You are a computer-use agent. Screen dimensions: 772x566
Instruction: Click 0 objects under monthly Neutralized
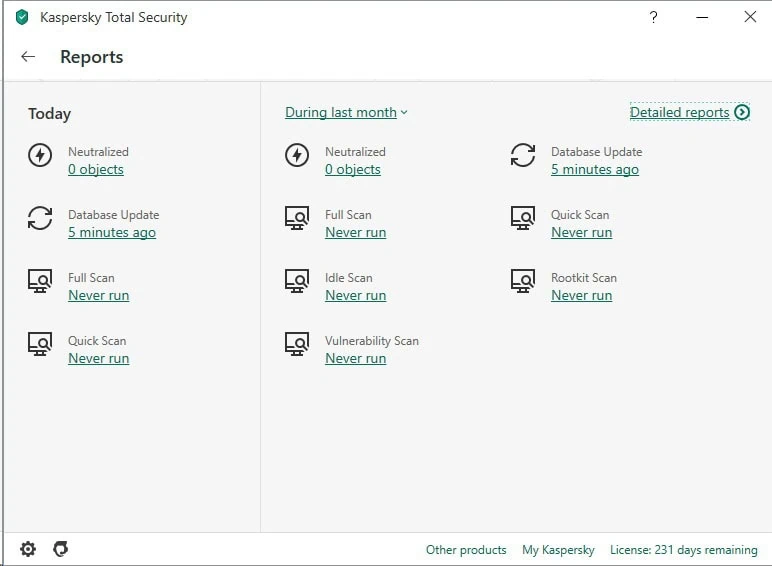click(352, 170)
